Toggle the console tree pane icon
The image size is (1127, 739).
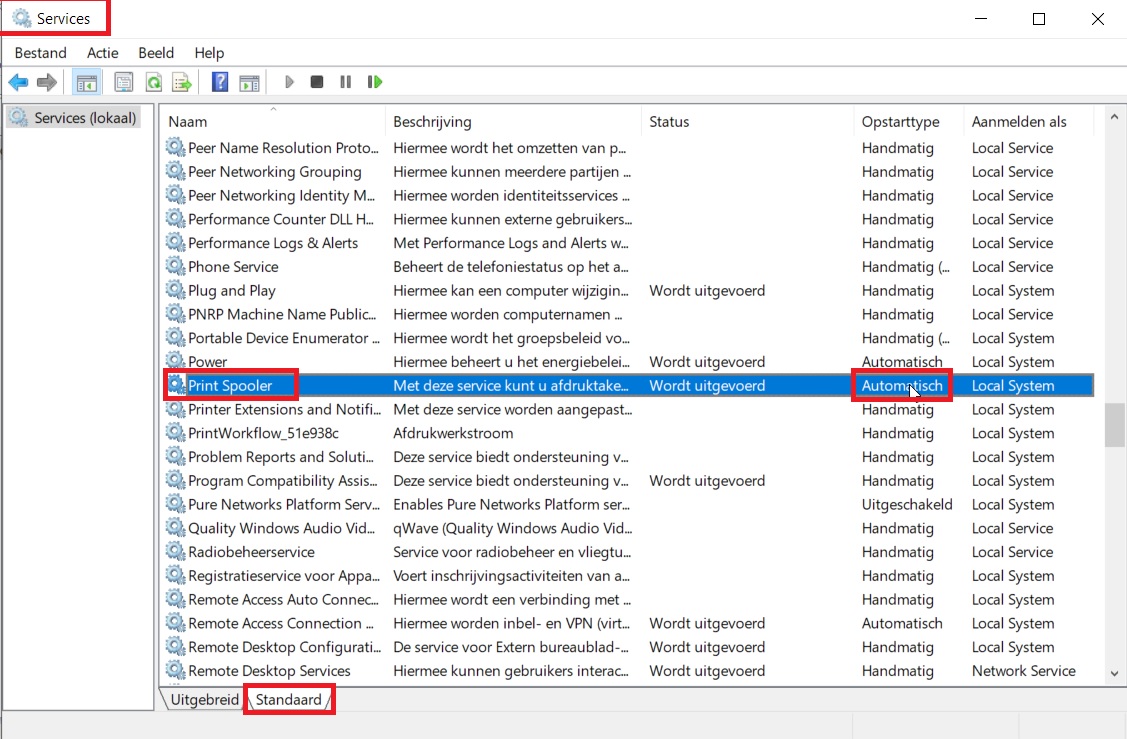coord(87,82)
